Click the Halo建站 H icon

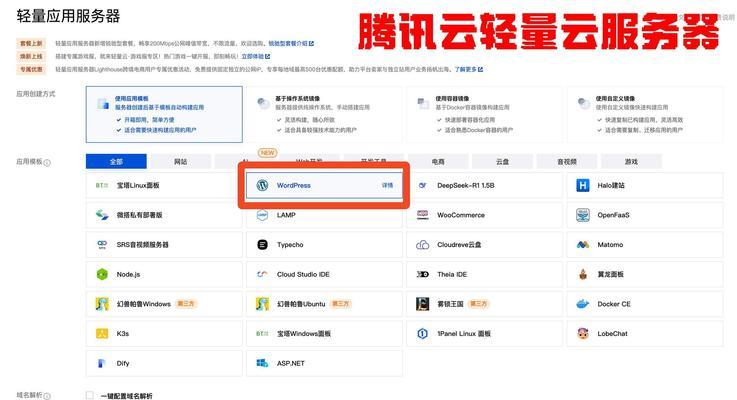click(x=583, y=185)
